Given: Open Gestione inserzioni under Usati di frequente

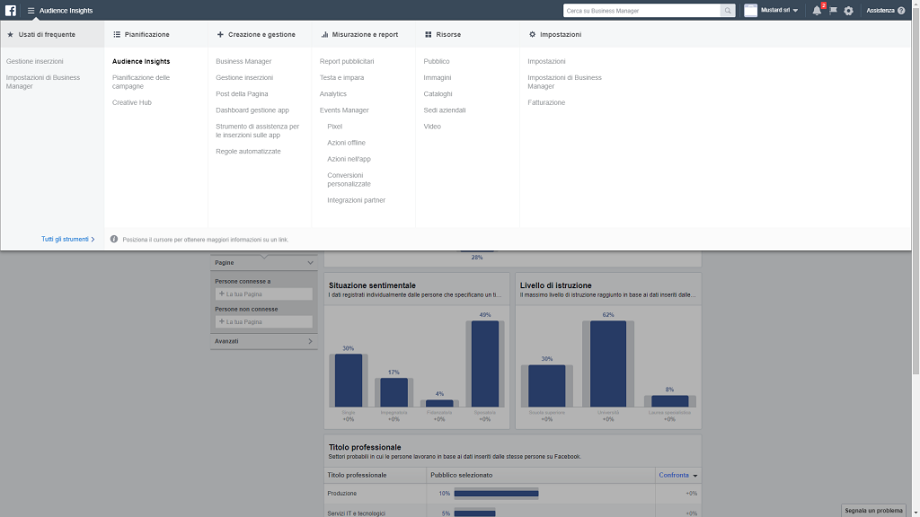Looking at the screenshot, I should (x=35, y=61).
